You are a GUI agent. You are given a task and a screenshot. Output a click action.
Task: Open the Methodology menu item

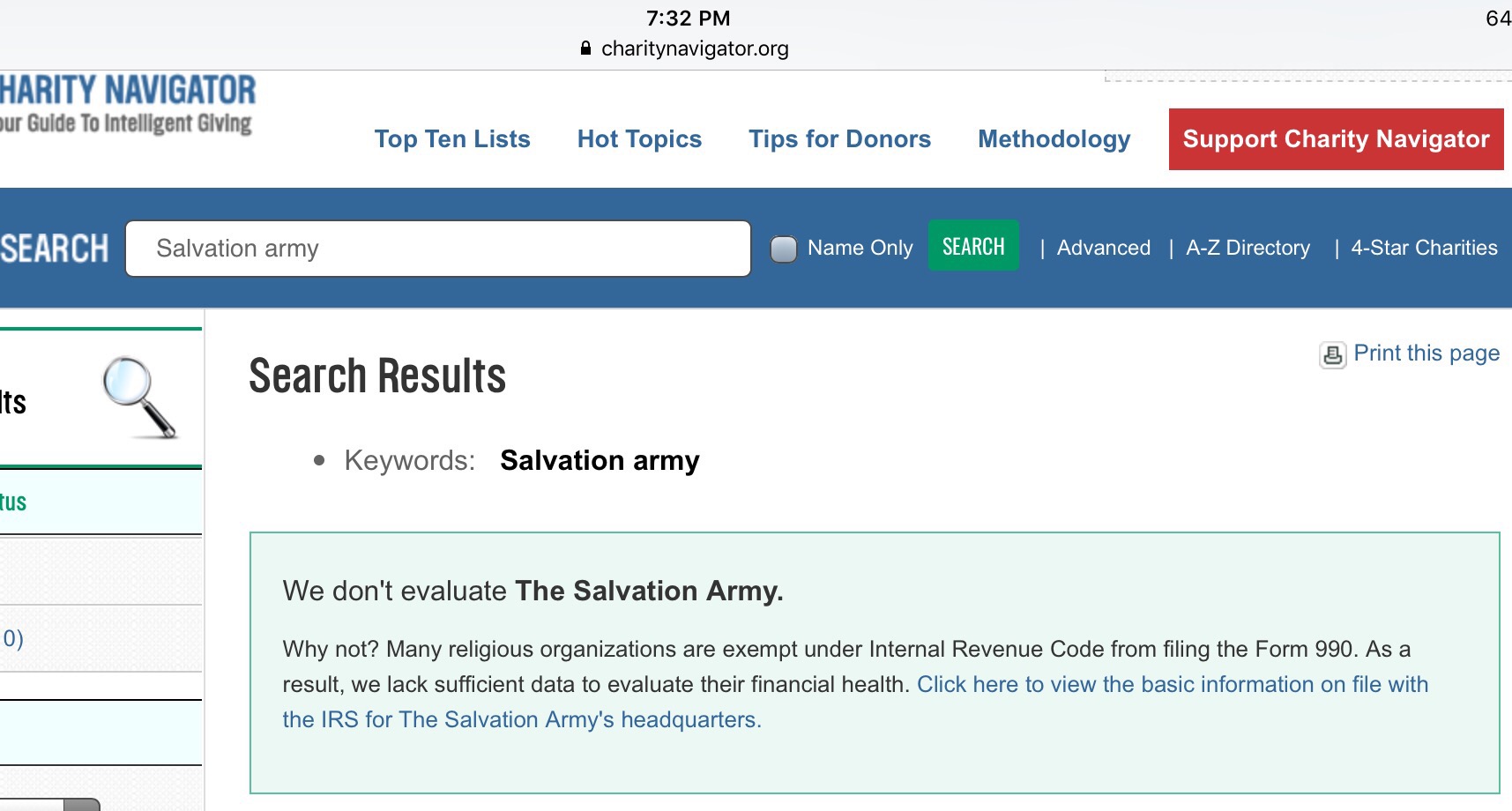pos(1054,139)
